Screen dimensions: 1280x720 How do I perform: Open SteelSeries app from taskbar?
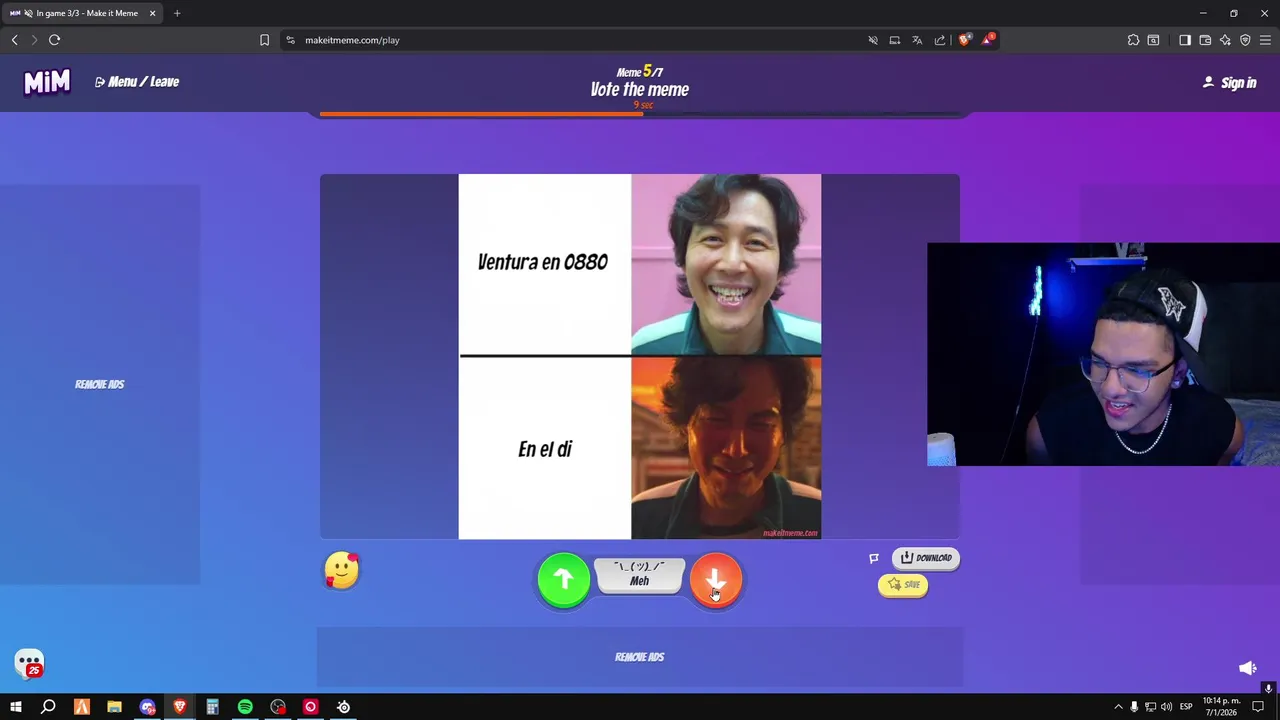343,707
